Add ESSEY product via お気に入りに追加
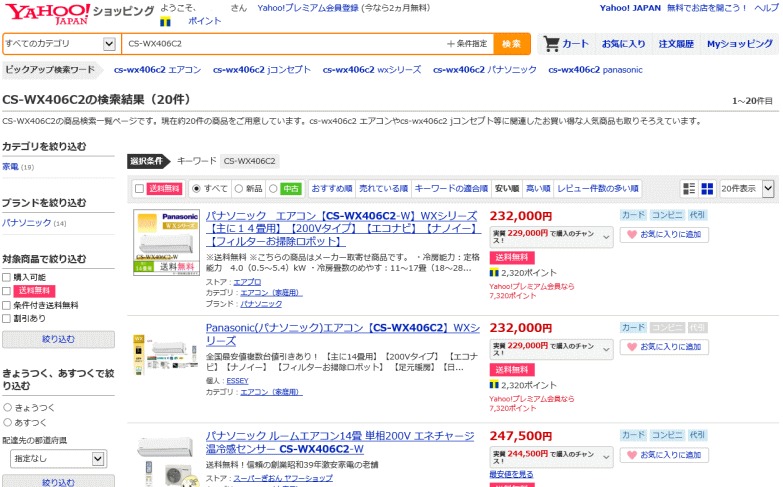Screen dimensions: 783x487 [664, 347]
